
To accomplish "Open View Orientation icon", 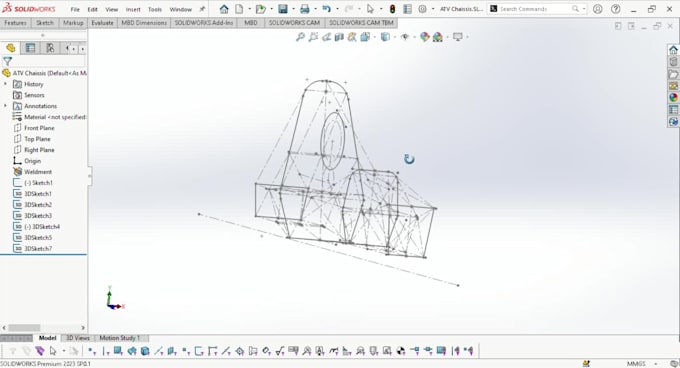I will [365, 37].
